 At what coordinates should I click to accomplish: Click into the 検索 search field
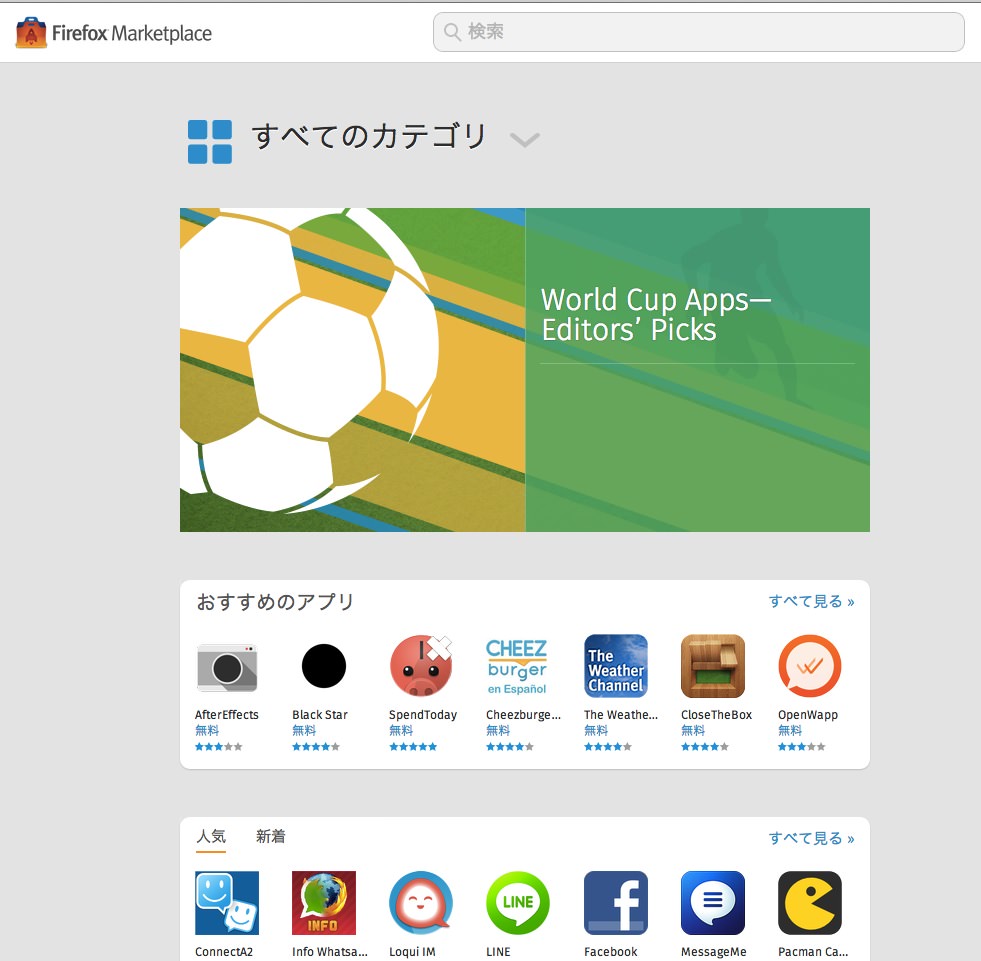(698, 32)
